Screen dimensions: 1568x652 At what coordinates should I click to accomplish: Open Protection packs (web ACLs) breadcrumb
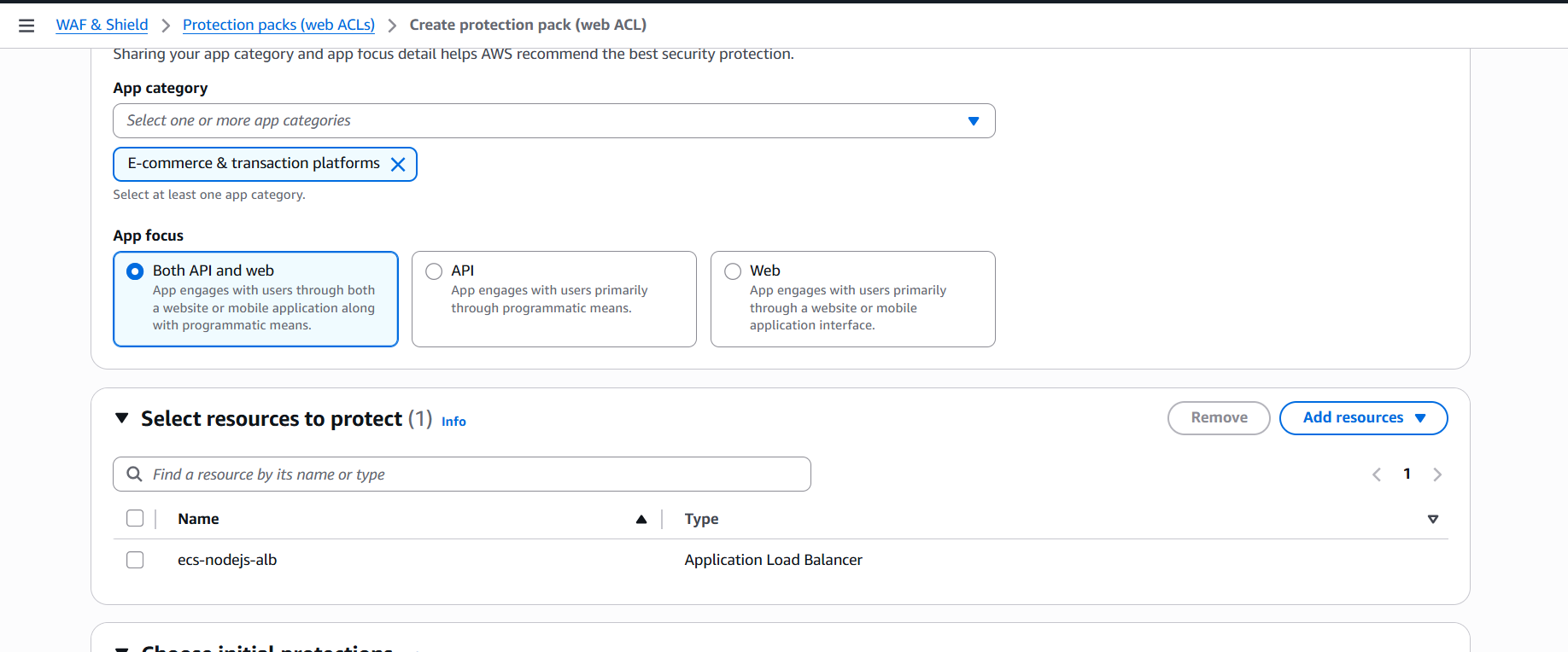(278, 24)
